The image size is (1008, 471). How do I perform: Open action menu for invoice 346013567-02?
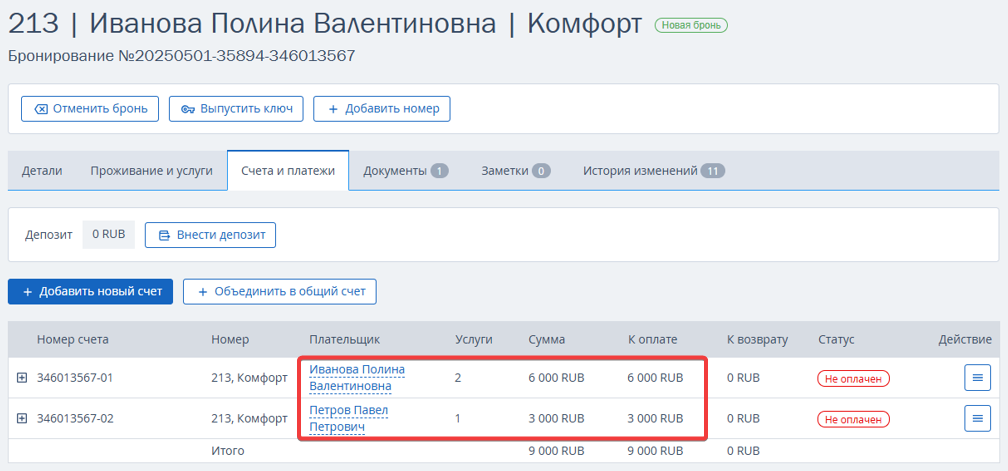click(977, 418)
